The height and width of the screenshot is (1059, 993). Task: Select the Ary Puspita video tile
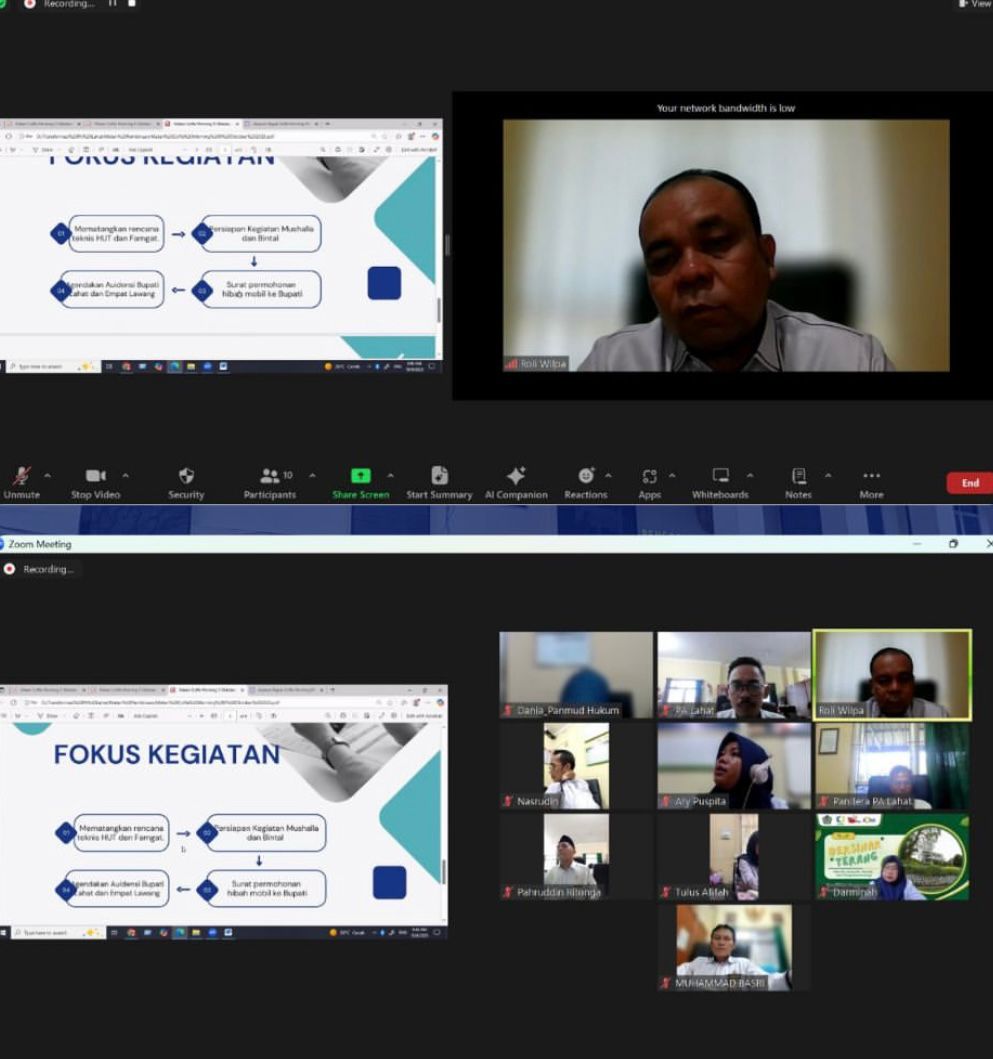(734, 766)
